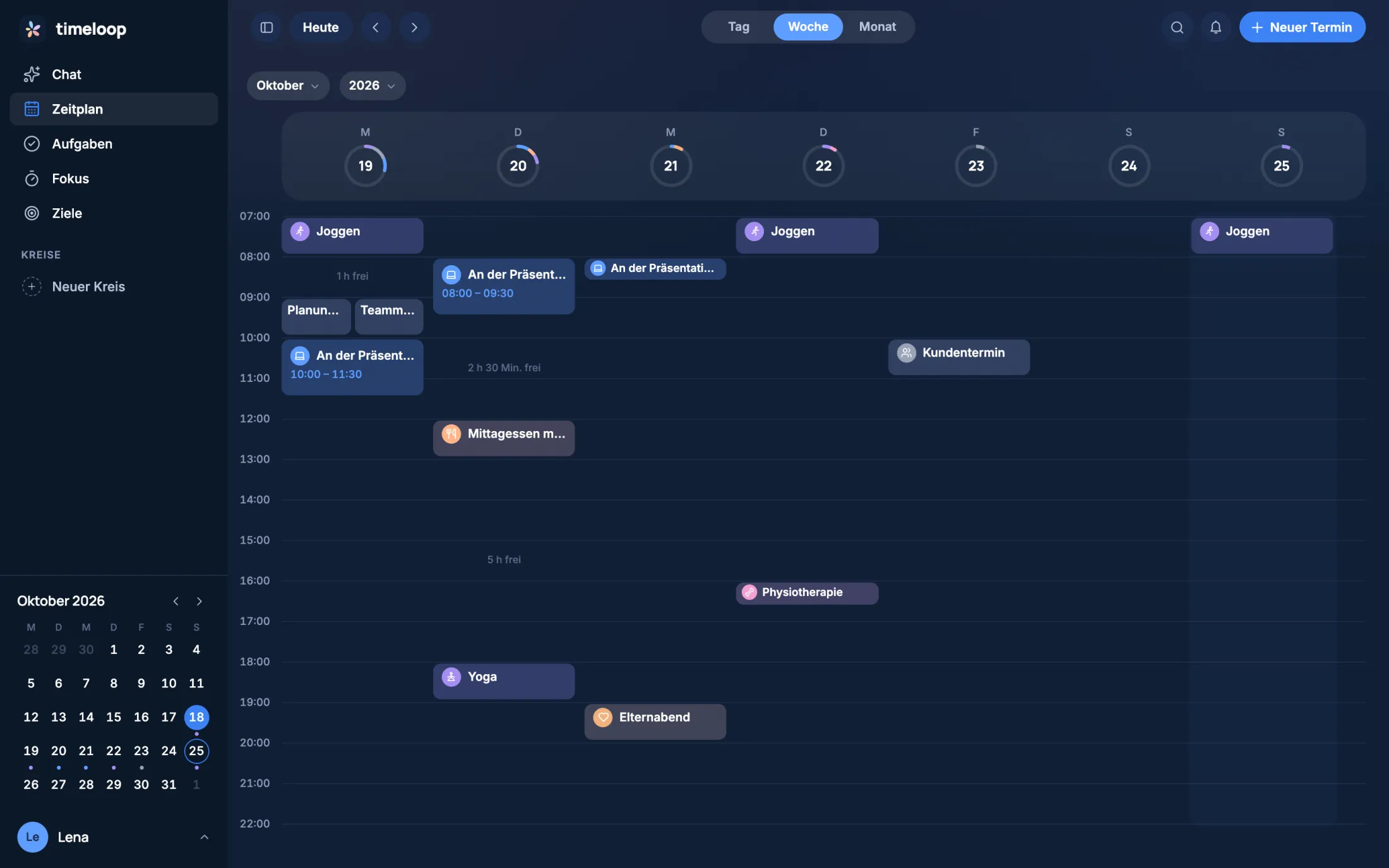Create a Neuer Termin
1389x868 pixels.
[1302, 27]
